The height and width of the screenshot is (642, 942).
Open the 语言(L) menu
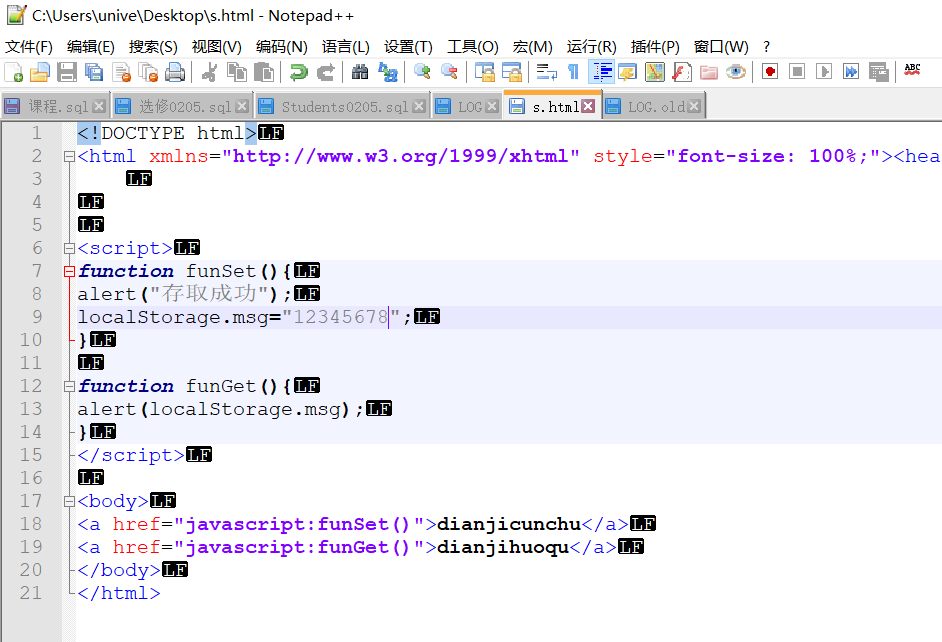pos(345,46)
